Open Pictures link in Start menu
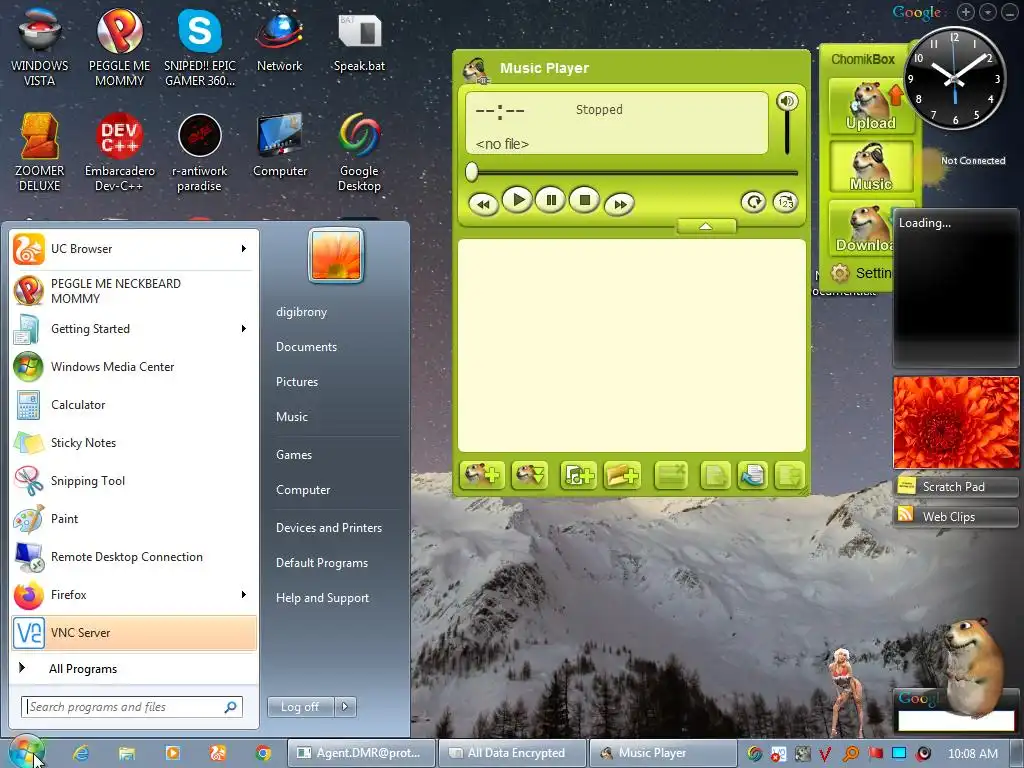Screen dimensions: 1024x768 [296, 381]
